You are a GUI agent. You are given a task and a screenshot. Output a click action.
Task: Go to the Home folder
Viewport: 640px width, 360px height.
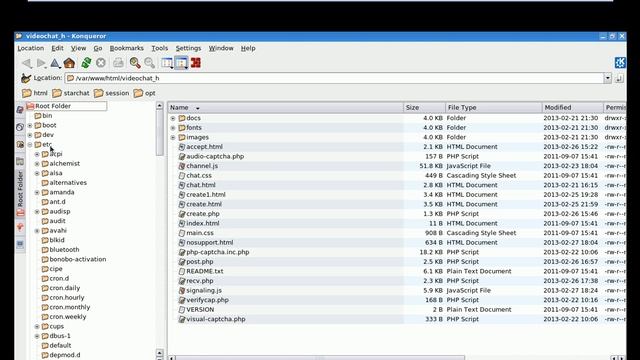click(x=69, y=63)
